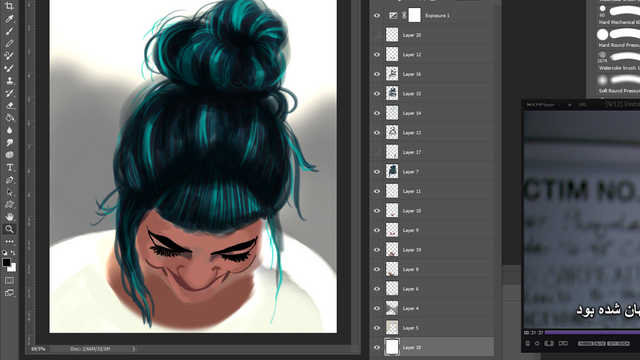Open the Change Screen Mode options

coord(9,293)
